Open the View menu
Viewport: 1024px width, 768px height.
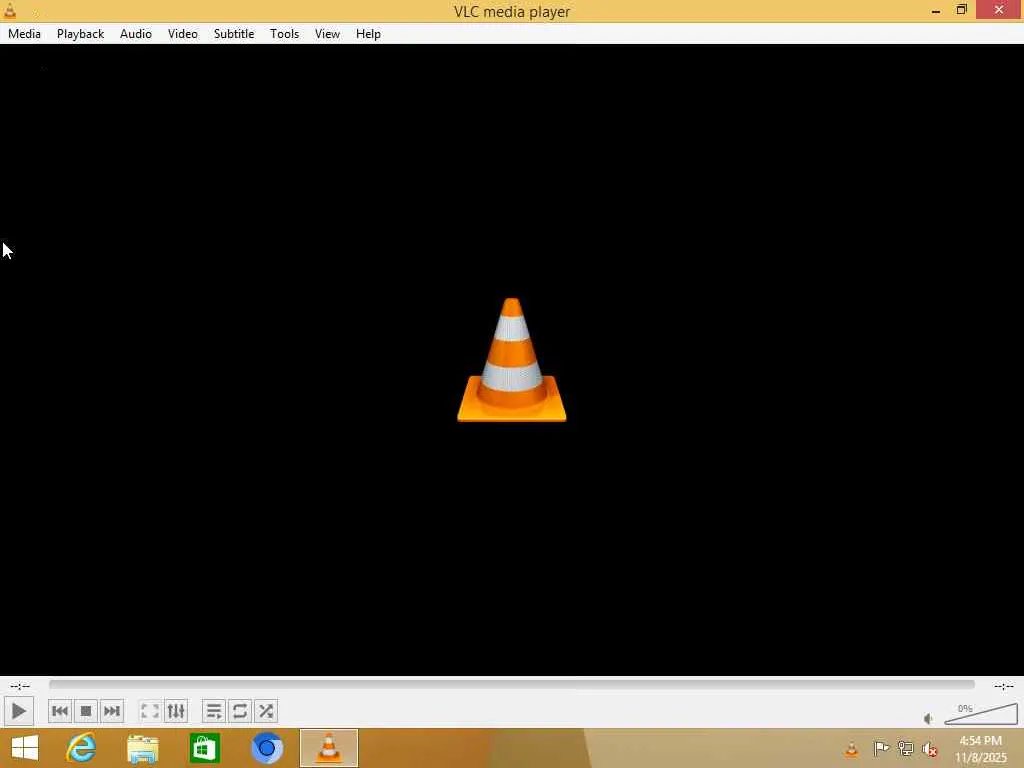point(327,34)
